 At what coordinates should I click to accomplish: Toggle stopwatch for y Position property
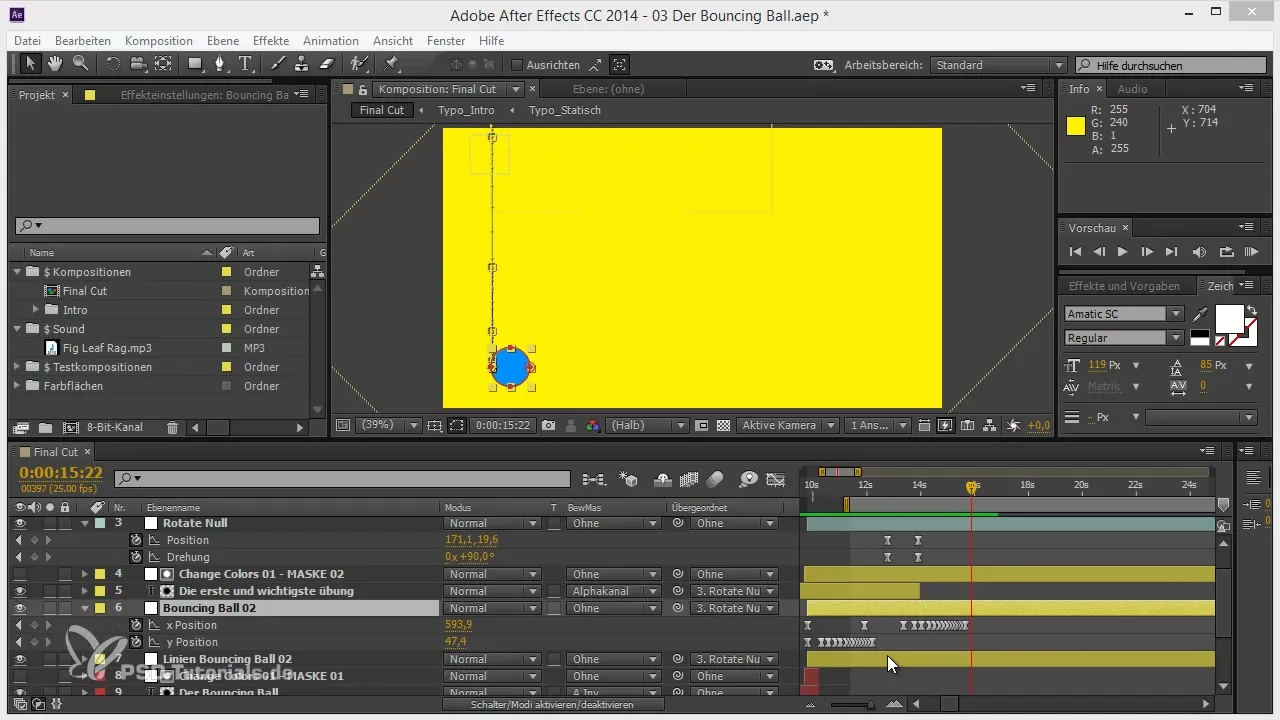pos(137,642)
